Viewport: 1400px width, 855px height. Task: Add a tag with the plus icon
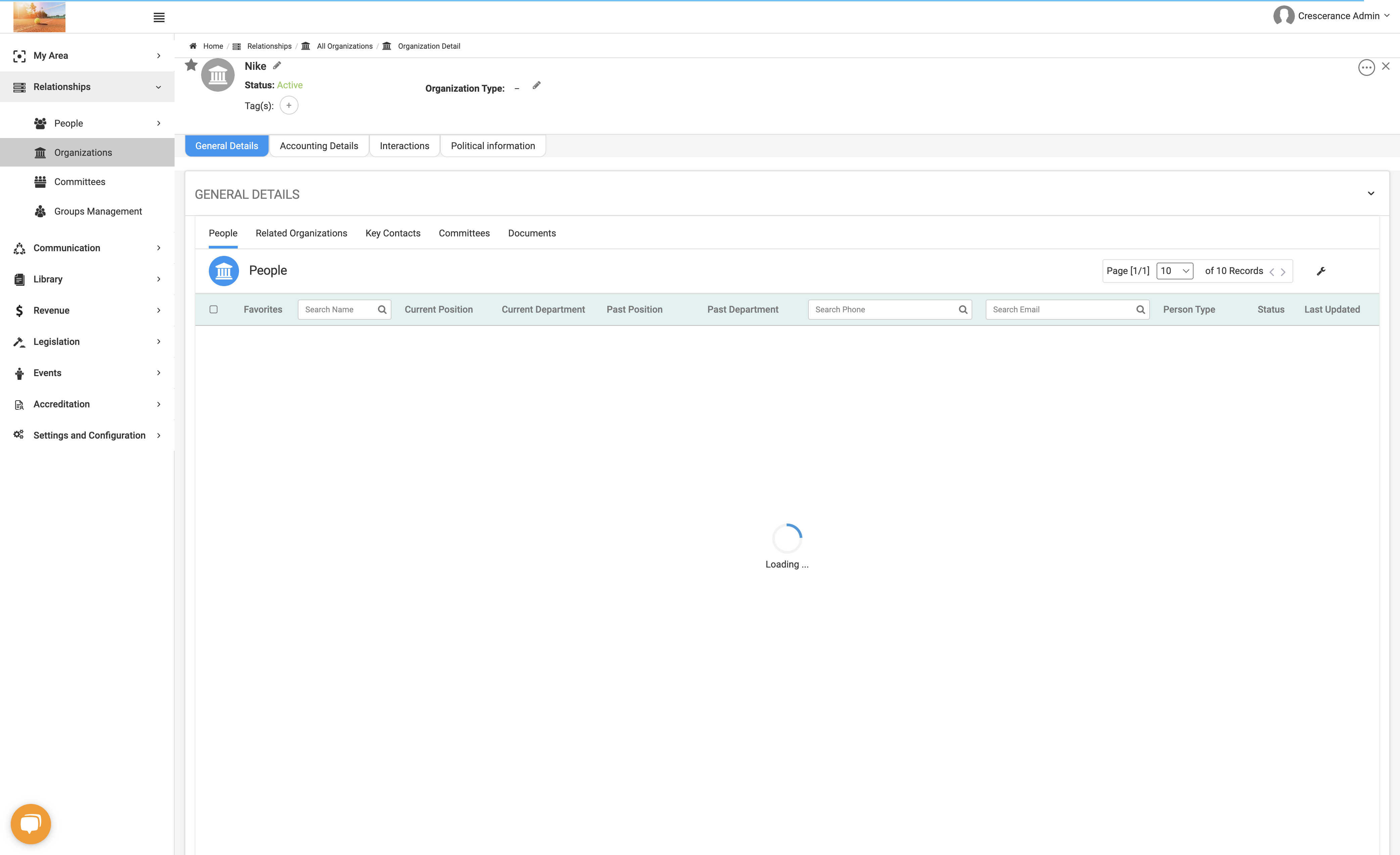[289, 105]
